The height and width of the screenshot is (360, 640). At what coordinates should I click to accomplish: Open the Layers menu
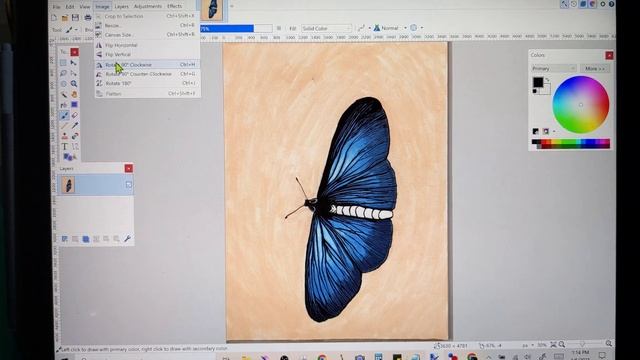121,7
